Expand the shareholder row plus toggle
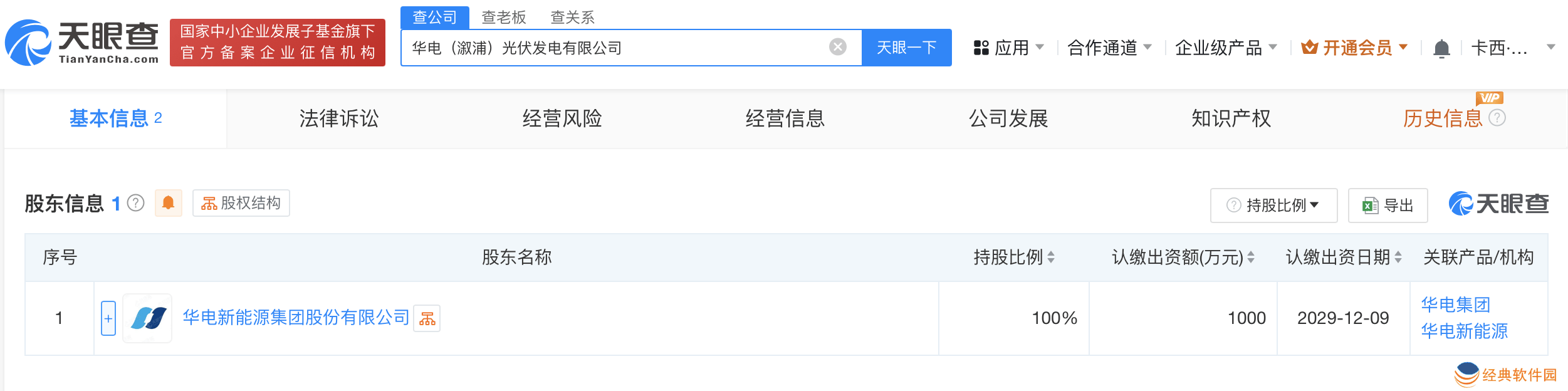This screenshot has height=391, width=1568. (x=108, y=318)
